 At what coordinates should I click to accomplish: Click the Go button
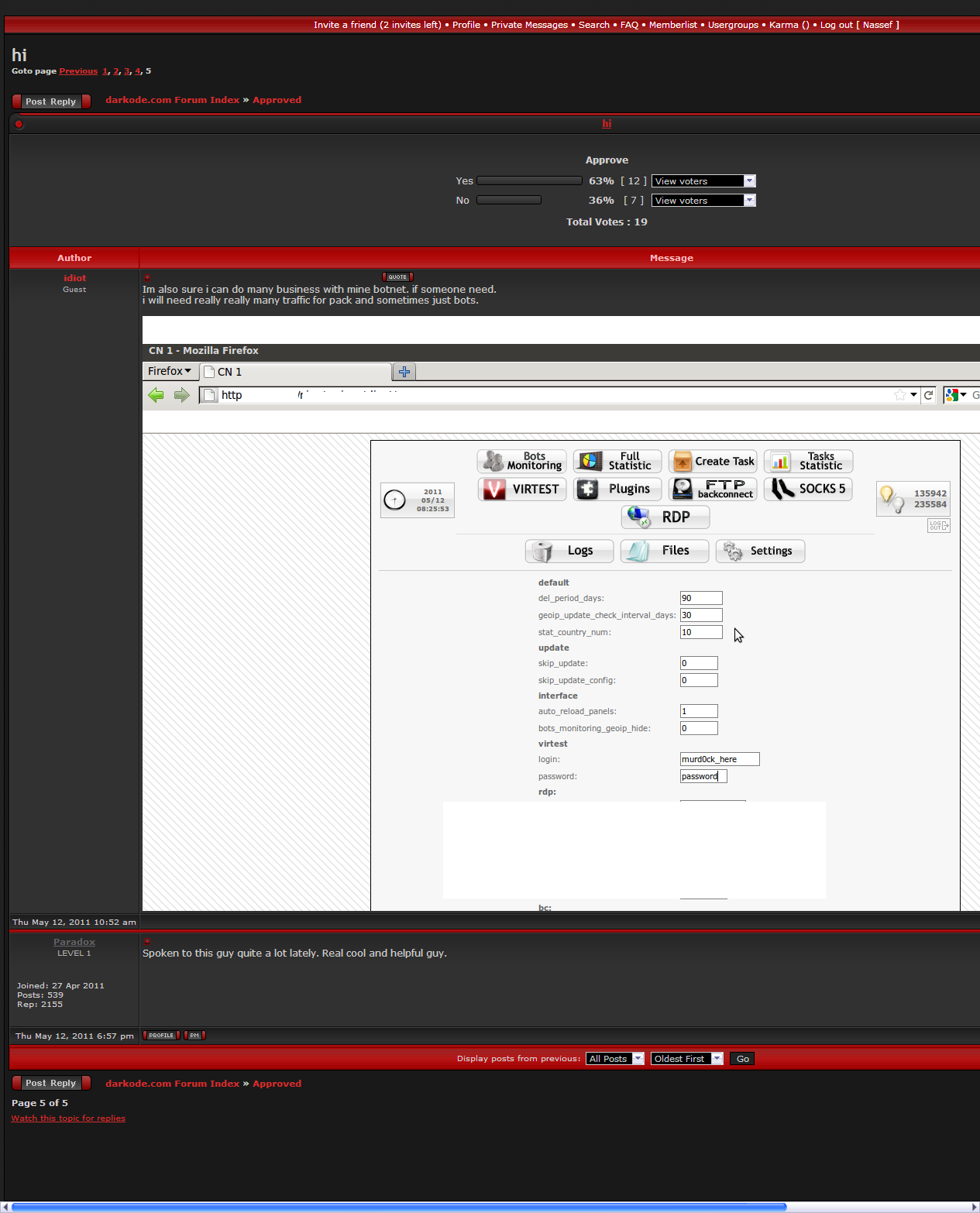tap(743, 1059)
